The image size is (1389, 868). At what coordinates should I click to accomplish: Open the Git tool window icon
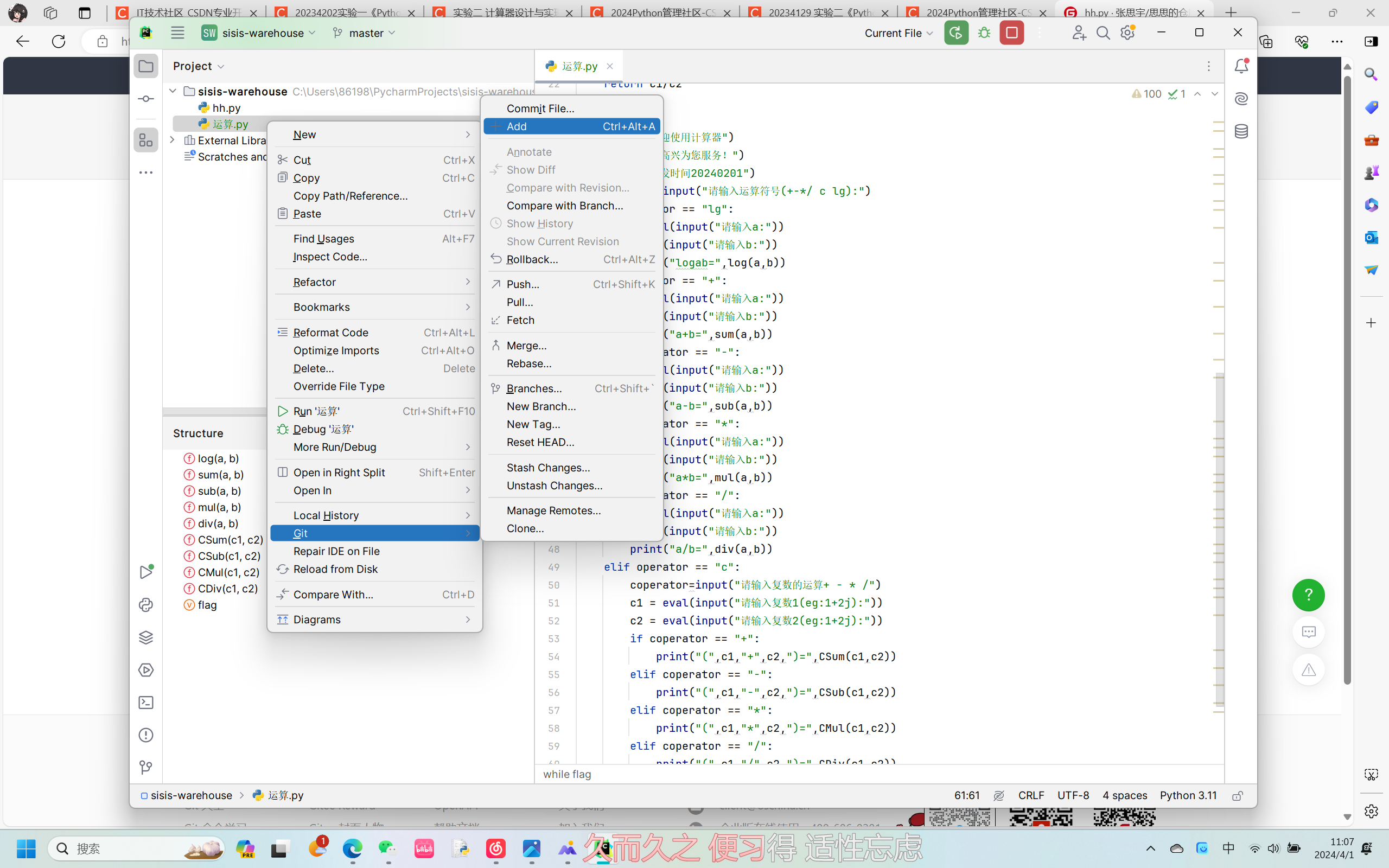click(146, 768)
